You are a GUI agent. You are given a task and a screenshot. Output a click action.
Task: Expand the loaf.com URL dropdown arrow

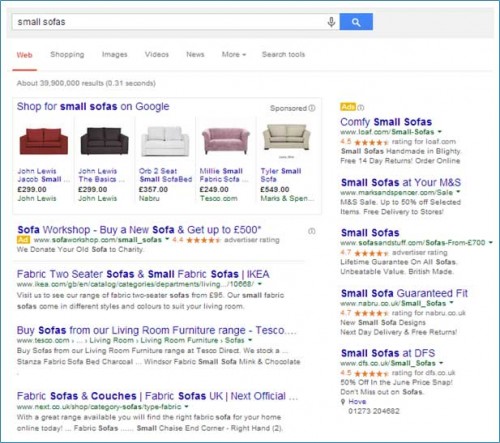tap(440, 131)
